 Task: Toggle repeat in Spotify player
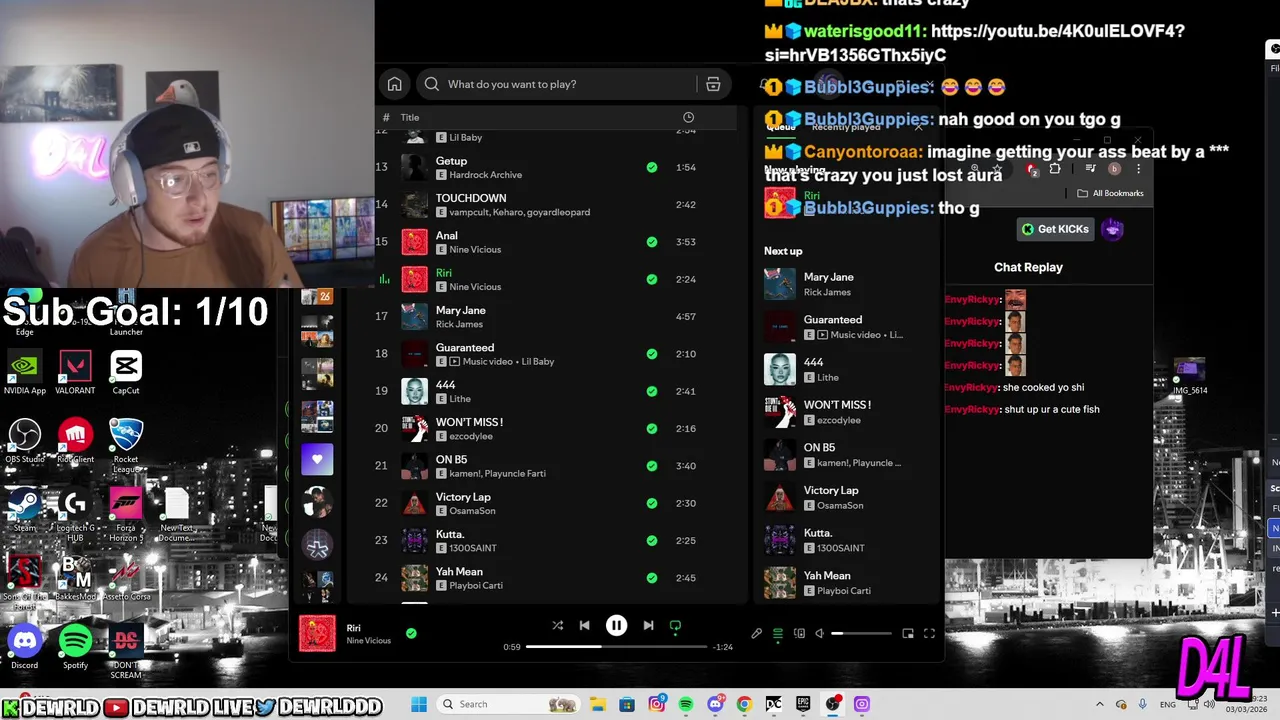click(x=675, y=626)
